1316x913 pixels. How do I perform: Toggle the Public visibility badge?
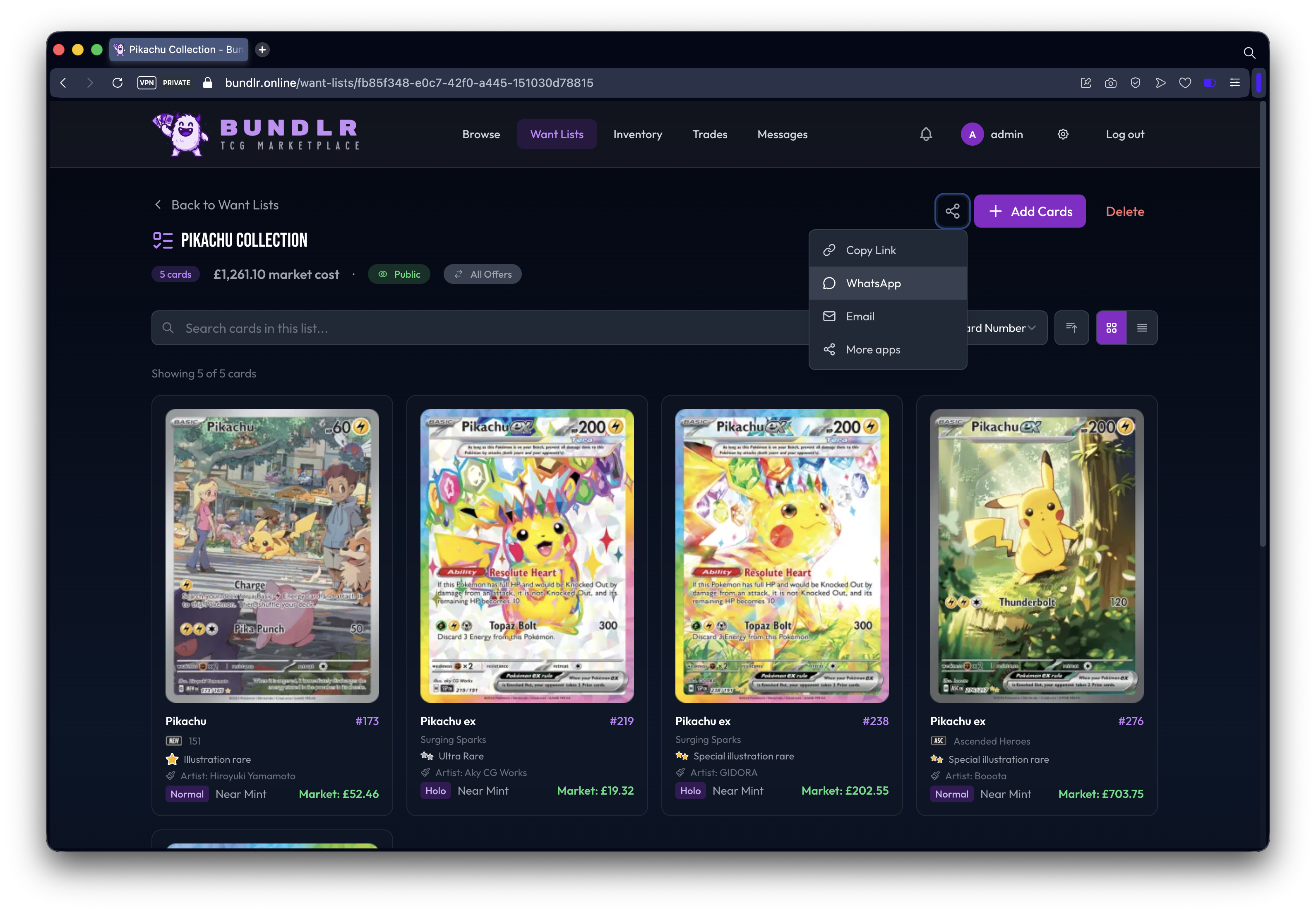(399, 274)
